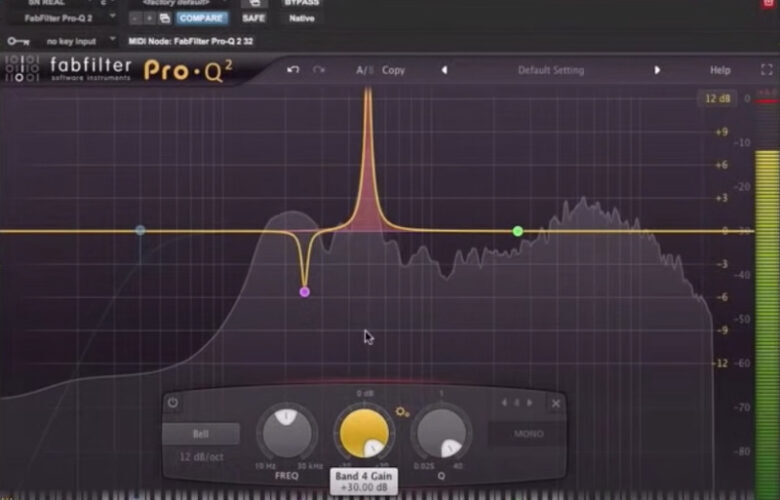The image size is (780, 500).
Task: Copy A/B state with Copy button
Action: coord(393,70)
